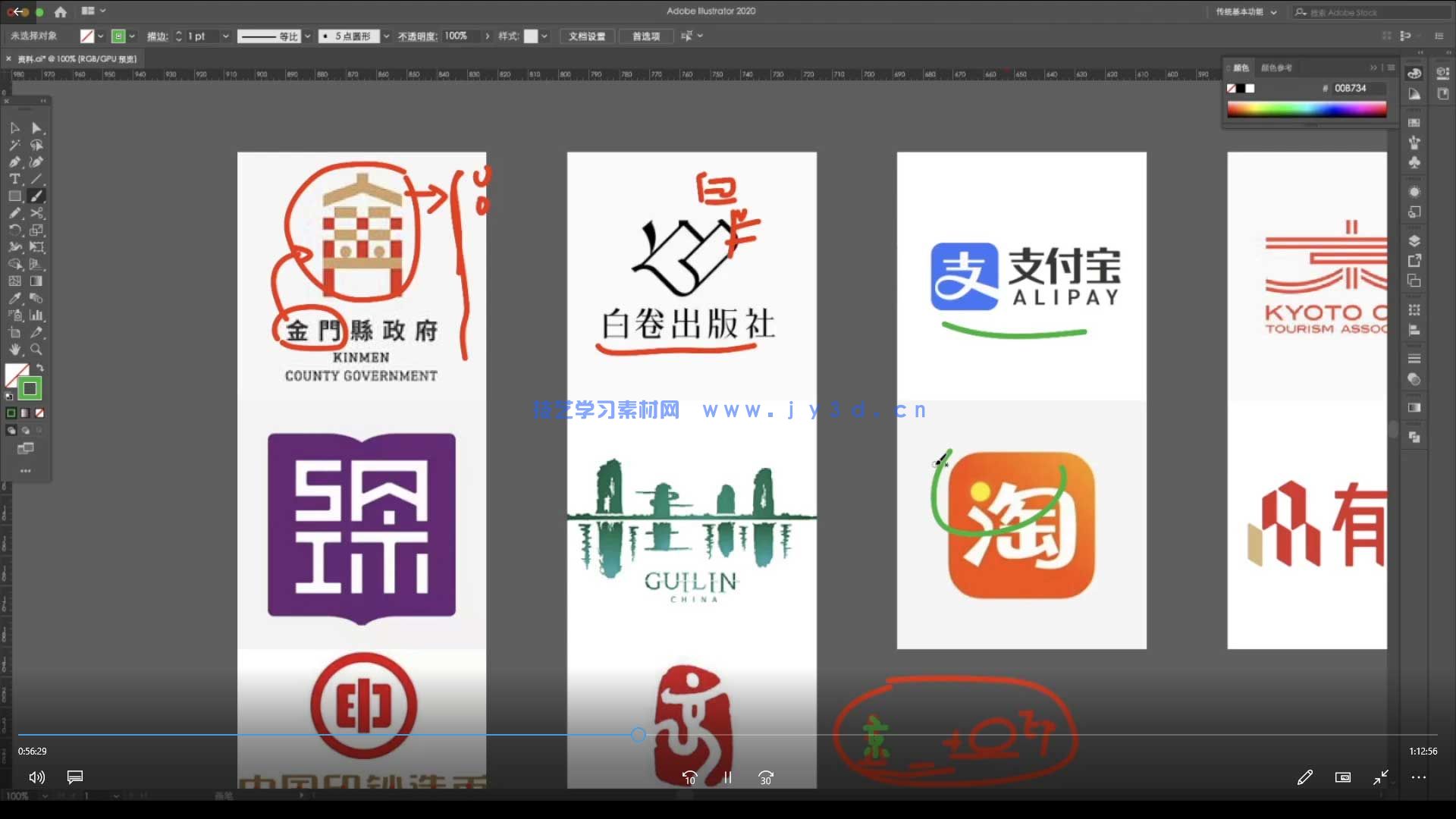This screenshot has height=819, width=1456.
Task: Open the 5点圆形 brush definition dropdown
Action: pyautogui.click(x=387, y=36)
